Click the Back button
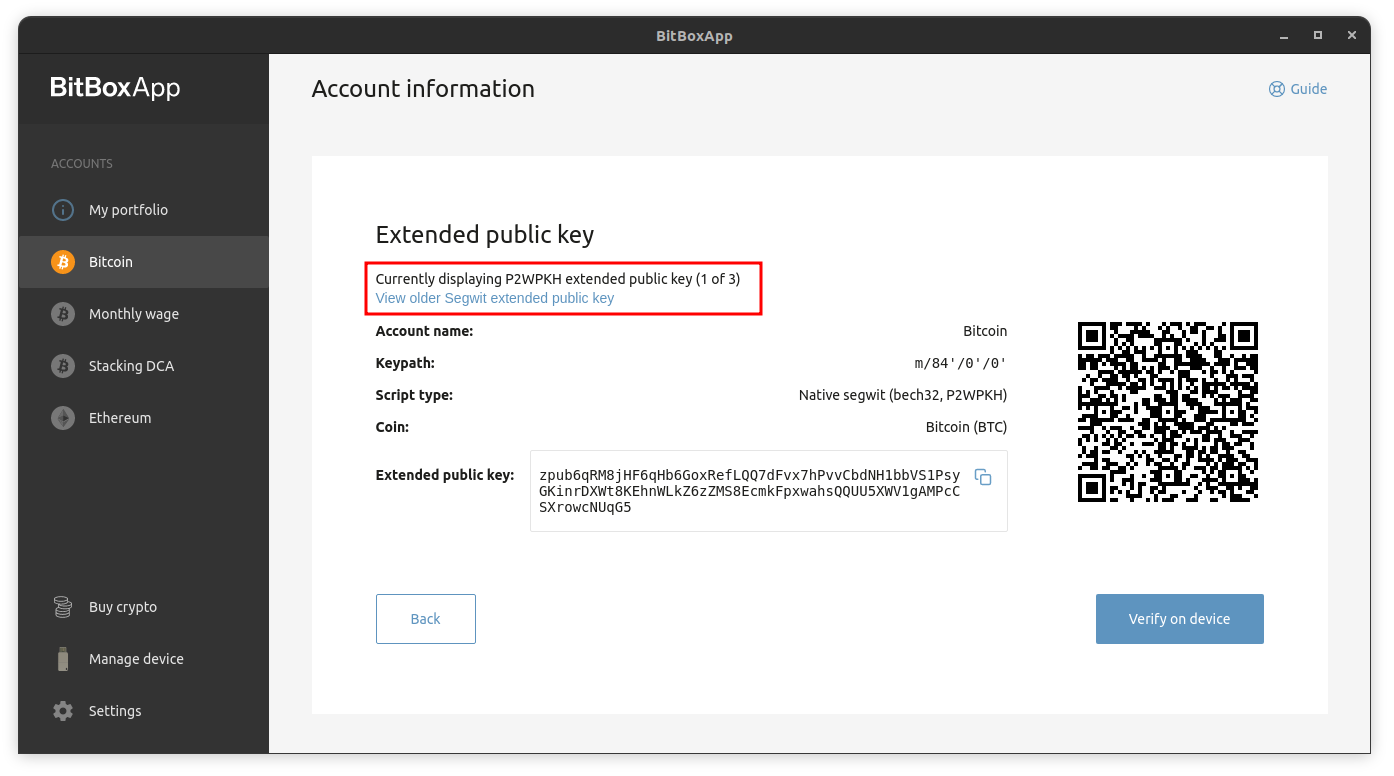Image resolution: width=1394 pixels, height=776 pixels. (x=426, y=619)
